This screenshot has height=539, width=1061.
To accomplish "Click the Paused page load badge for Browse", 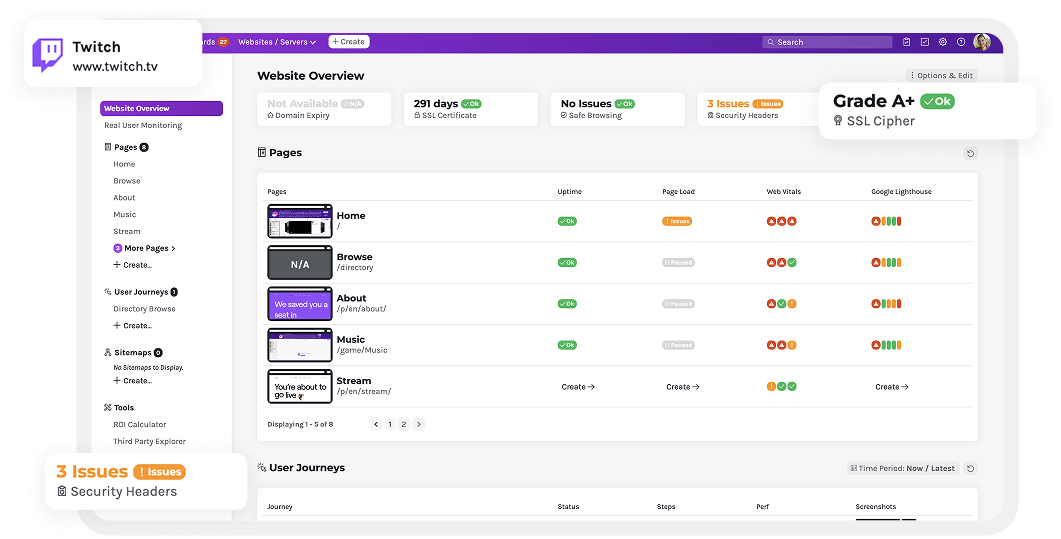I will [x=677, y=263].
